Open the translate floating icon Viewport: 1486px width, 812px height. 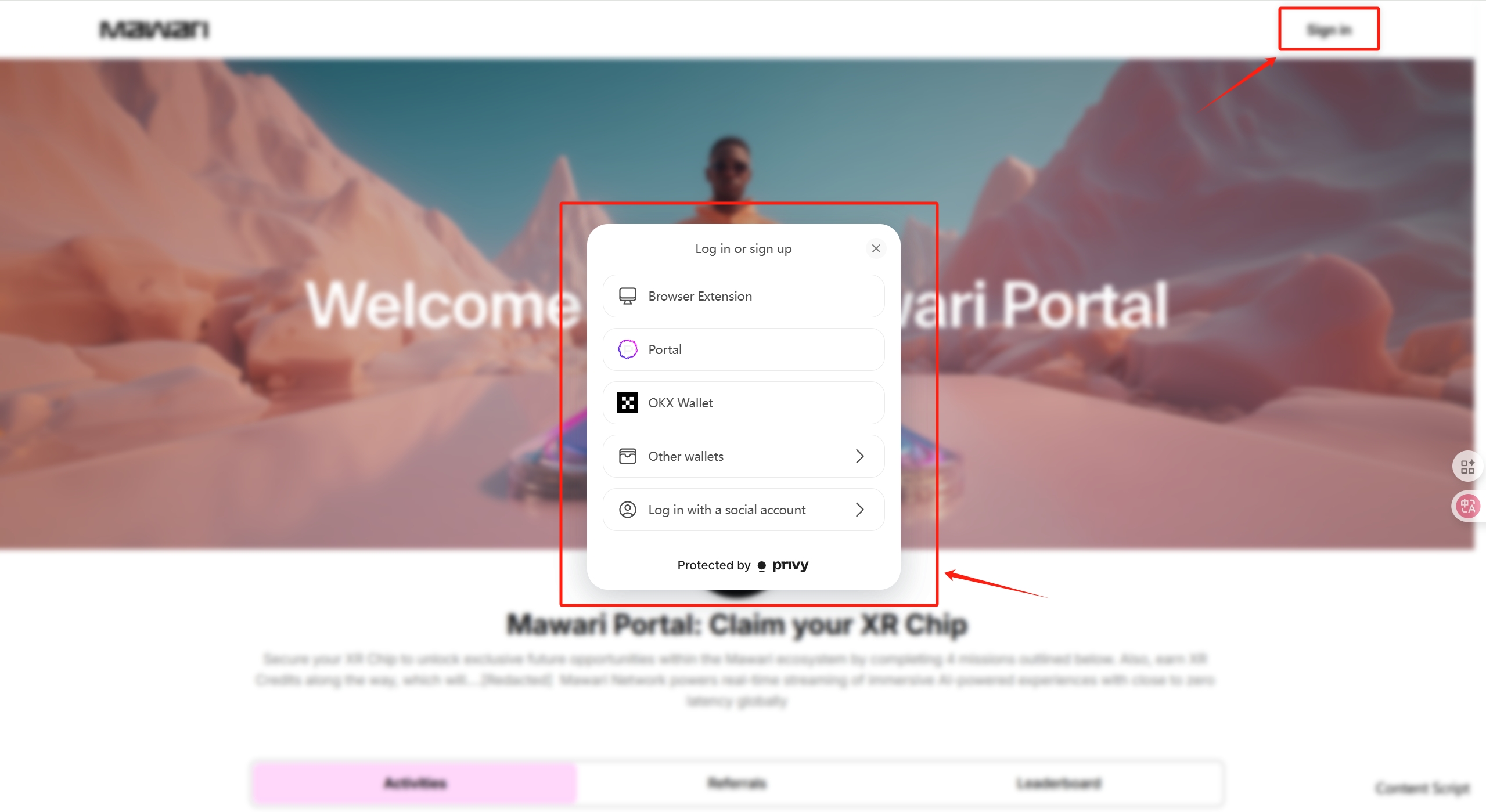(x=1468, y=506)
